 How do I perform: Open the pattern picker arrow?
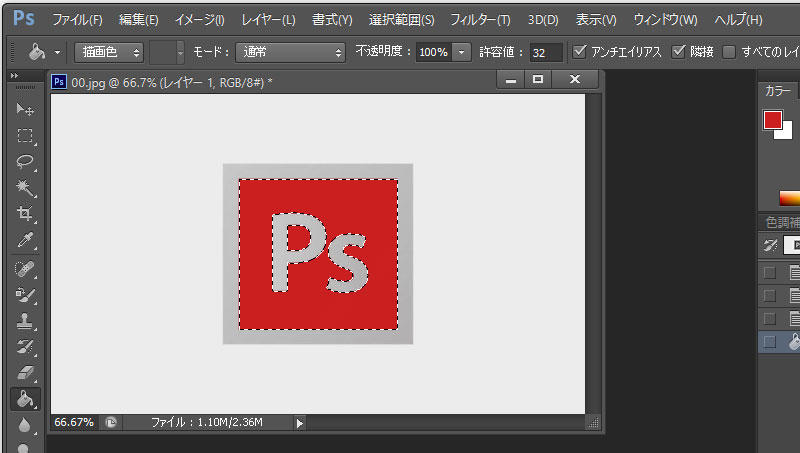tap(180, 52)
